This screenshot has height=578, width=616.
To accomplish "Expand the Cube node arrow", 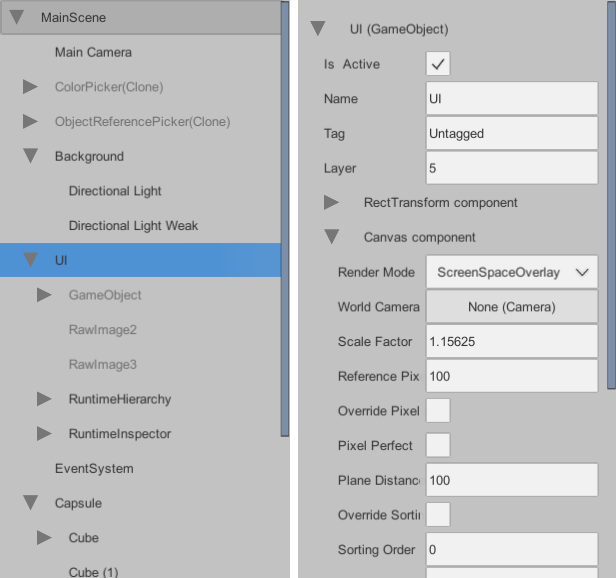I will [x=44, y=538].
